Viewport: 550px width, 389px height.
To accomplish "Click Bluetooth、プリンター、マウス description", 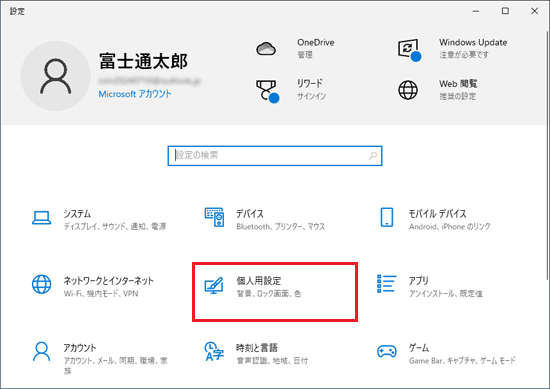I will [x=281, y=227].
